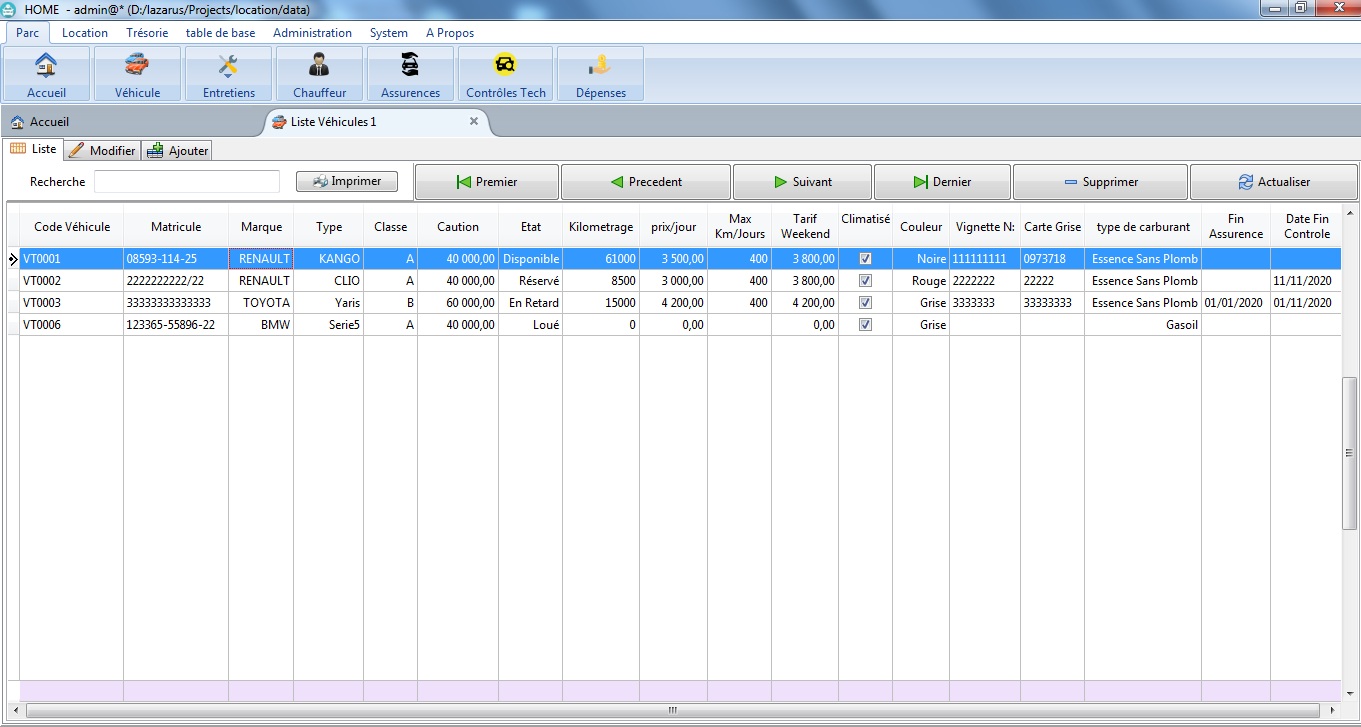The width and height of the screenshot is (1361, 727).
Task: Switch to the Modifier tab
Action: (102, 151)
